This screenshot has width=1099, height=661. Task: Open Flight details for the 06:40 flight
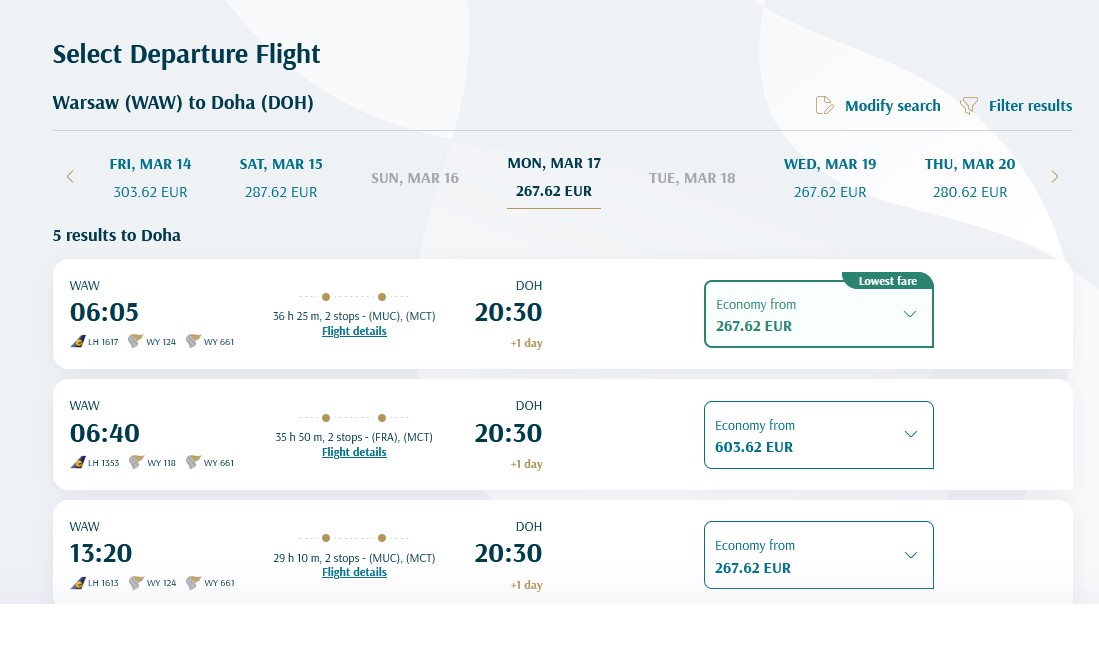click(354, 452)
